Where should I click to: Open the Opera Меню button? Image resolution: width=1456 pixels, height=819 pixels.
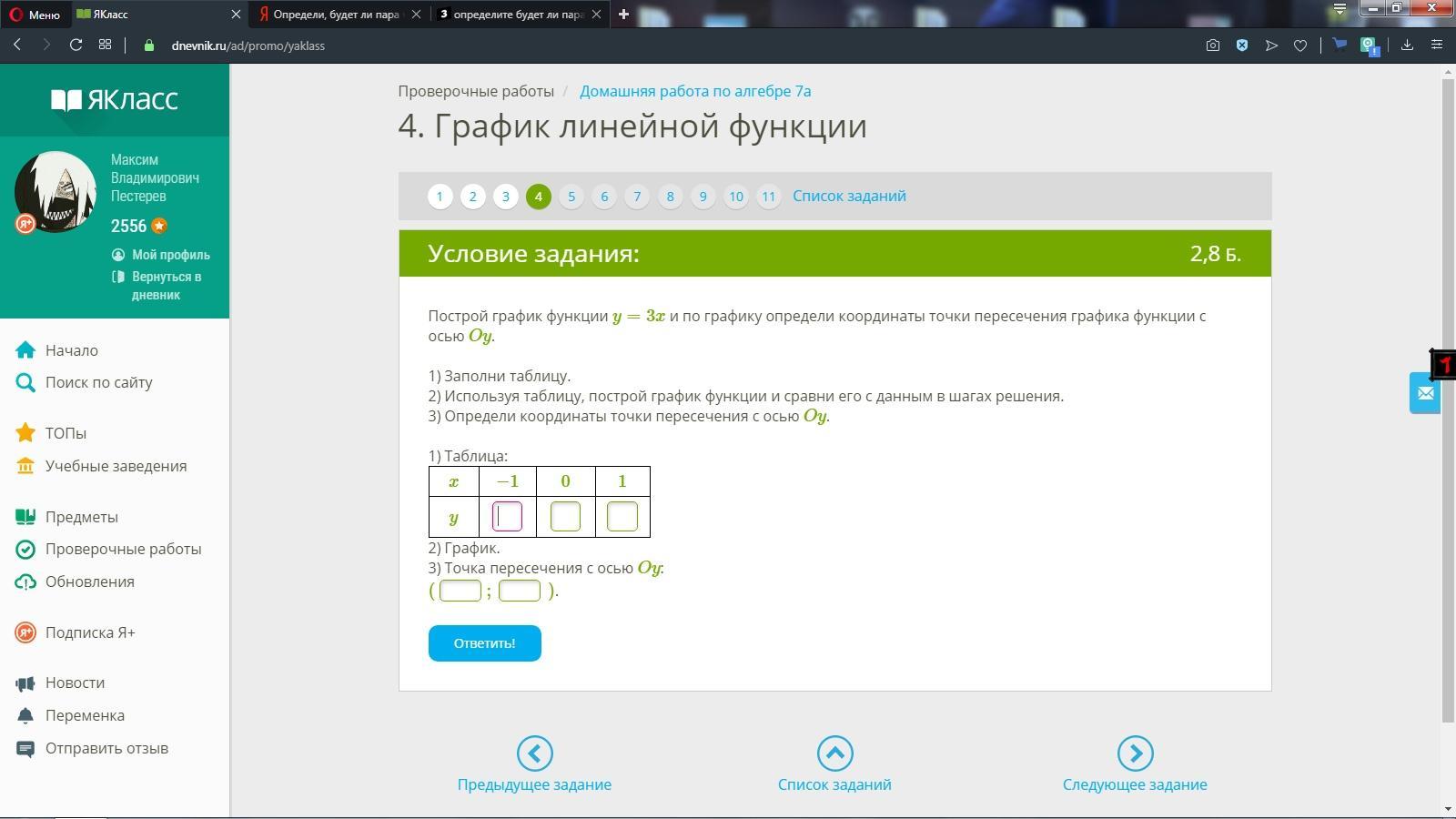[x=35, y=15]
